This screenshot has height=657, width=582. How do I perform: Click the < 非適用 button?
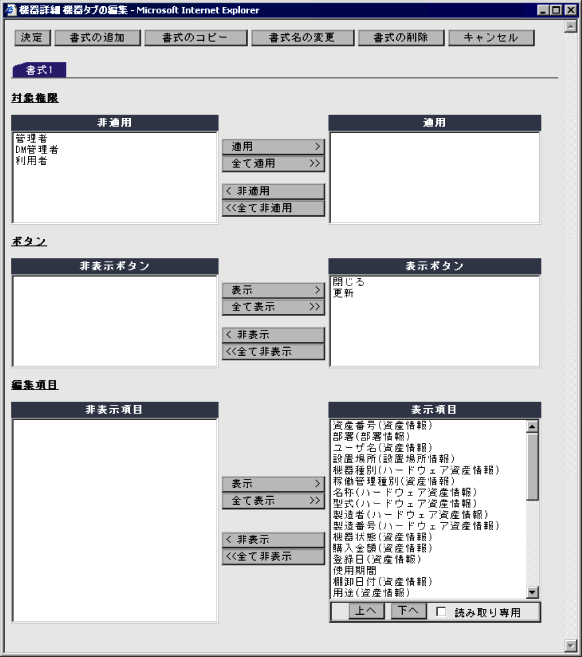point(273,191)
